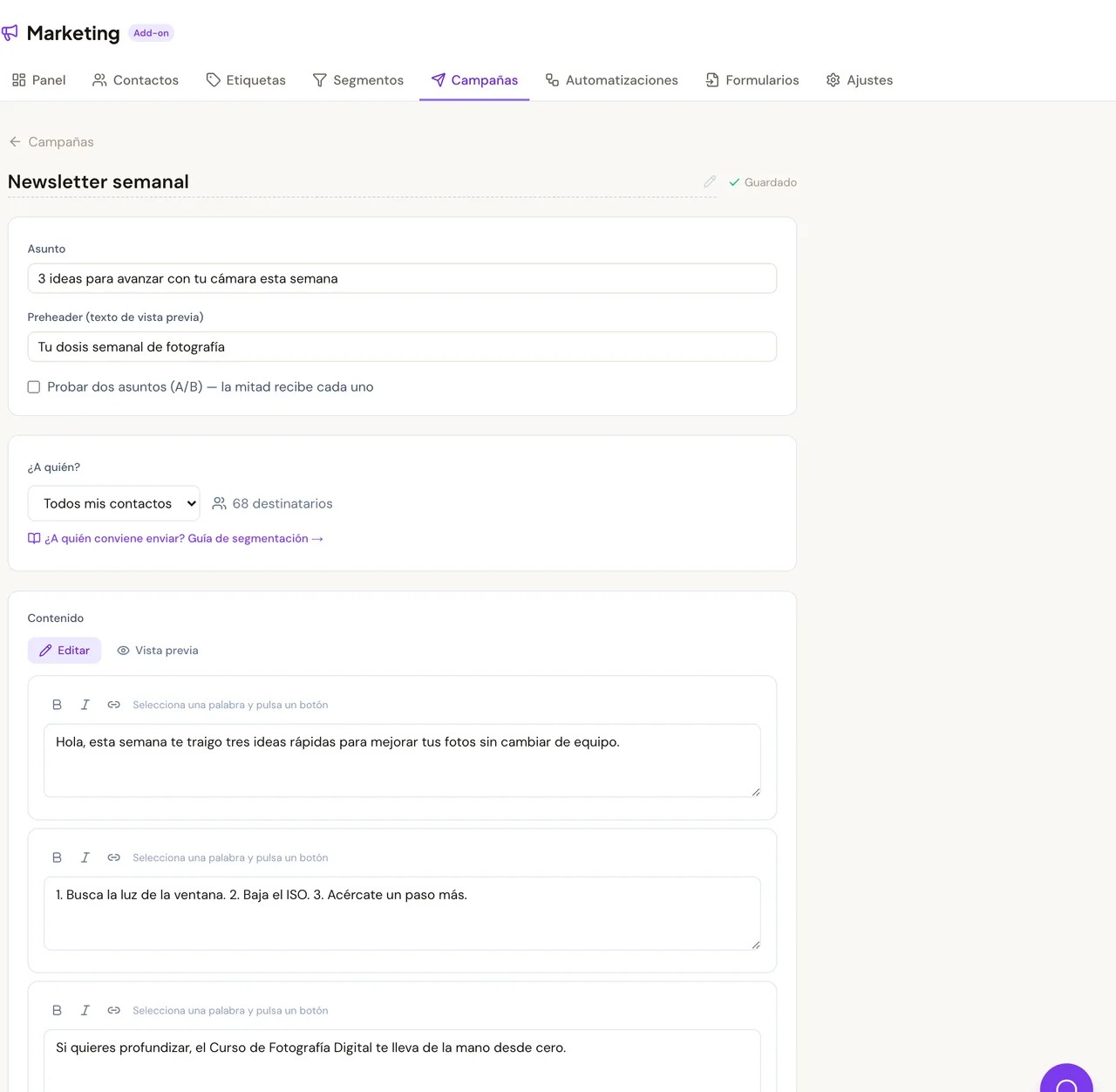1116x1092 pixels.
Task: Click Italic in the 'Busca la luz' block
Action: [85, 857]
